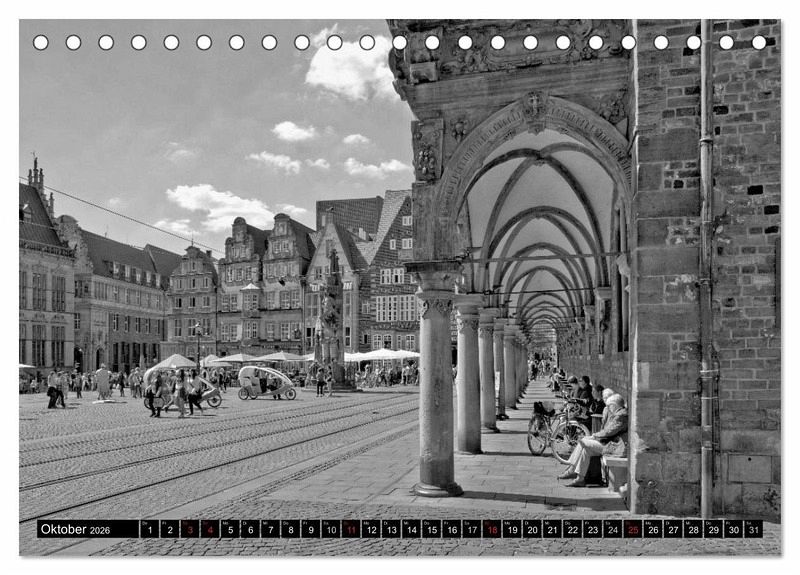Click the velotaxi rickshaw on the square
This screenshot has width=800, height=575.
click(x=266, y=383)
